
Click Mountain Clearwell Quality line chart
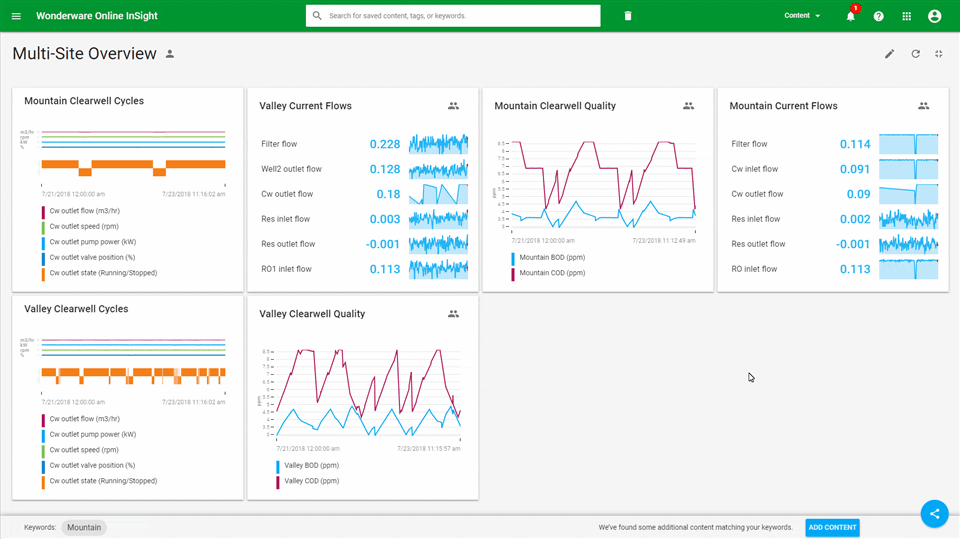click(x=604, y=184)
